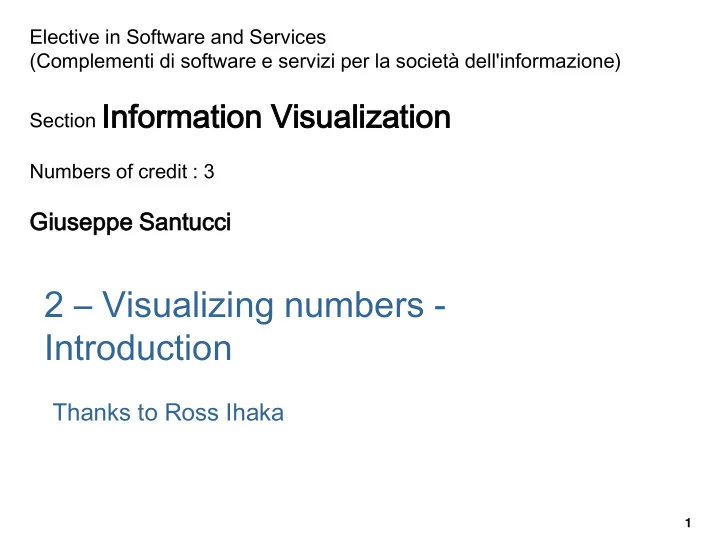Select the Italian subtitle in parentheses

(325, 62)
